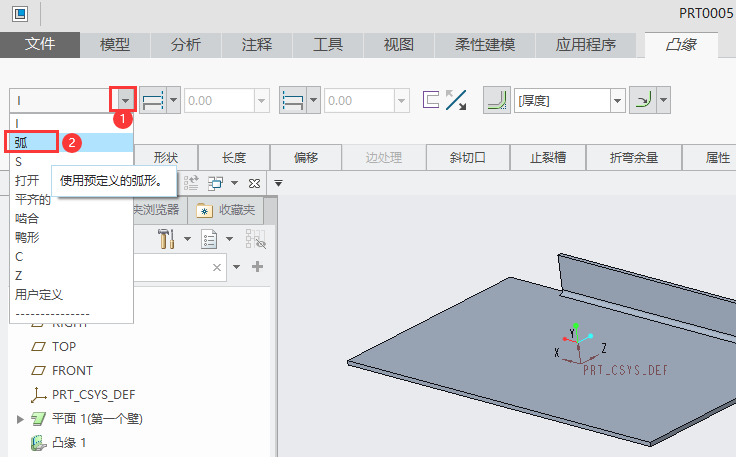Open the hammer and screwdriver settings tool

coord(166,239)
